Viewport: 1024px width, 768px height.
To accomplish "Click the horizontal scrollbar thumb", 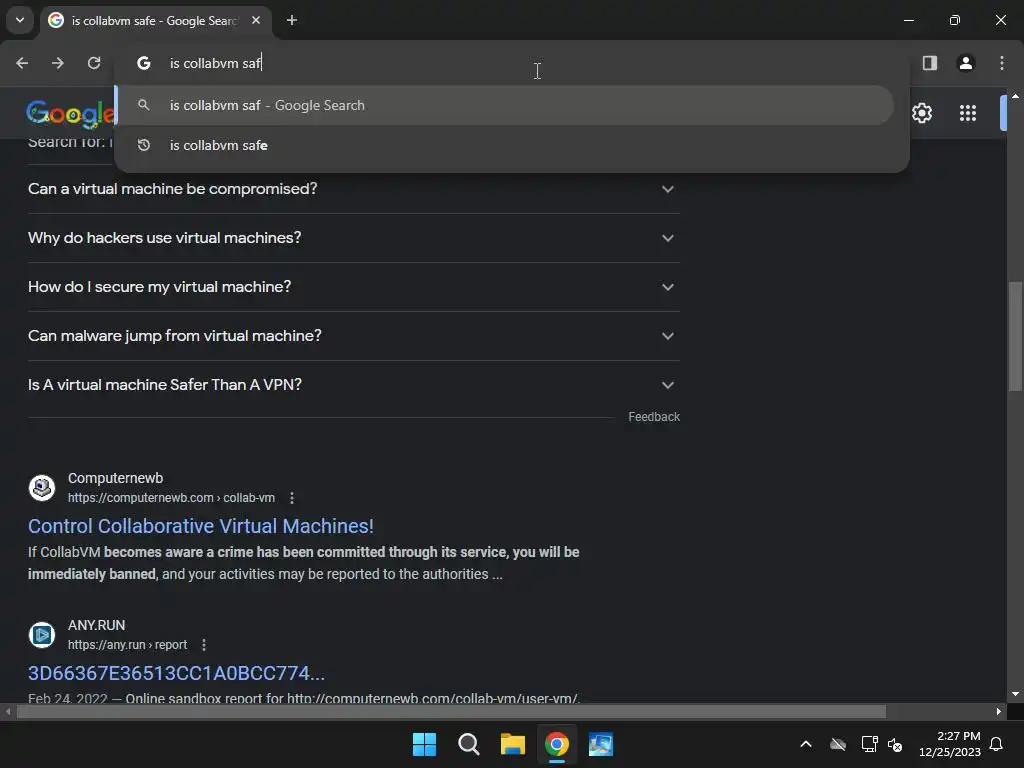I will (451, 711).
